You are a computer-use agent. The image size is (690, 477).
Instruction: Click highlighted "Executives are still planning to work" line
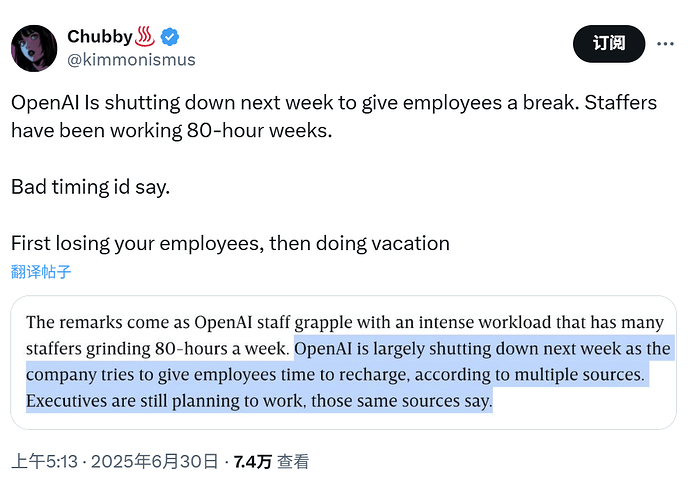[165, 401]
